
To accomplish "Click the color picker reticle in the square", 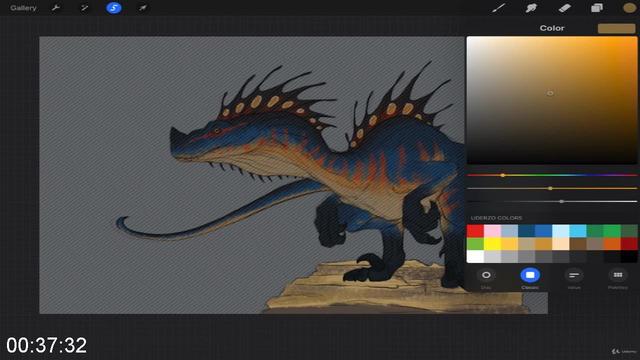I will coord(550,93).
